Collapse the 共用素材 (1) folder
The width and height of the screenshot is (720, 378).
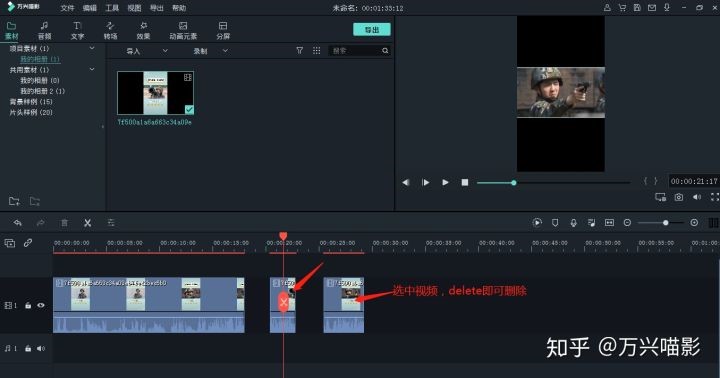click(92, 69)
